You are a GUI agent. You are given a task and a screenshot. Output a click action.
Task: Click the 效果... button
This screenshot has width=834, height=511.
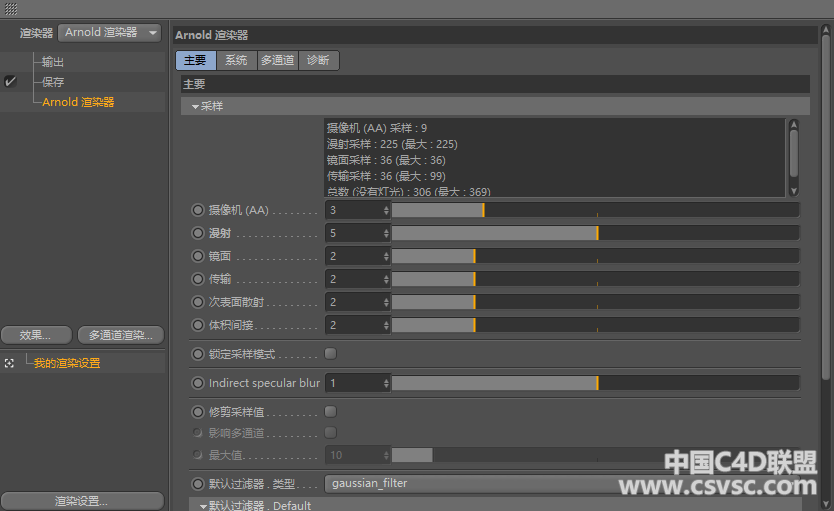[37, 335]
